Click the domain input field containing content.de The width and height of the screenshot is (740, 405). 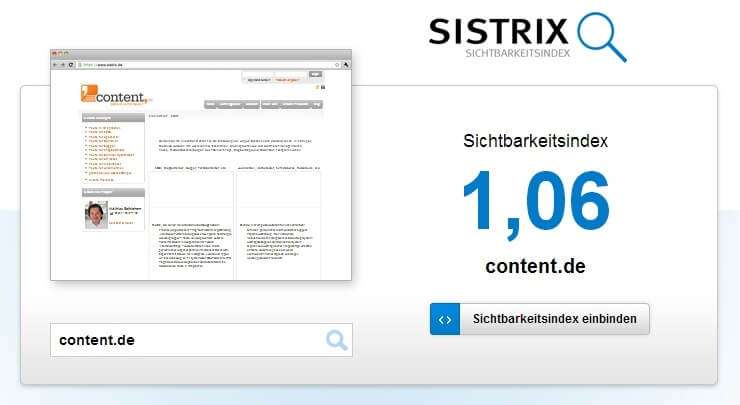pyautogui.click(x=201, y=340)
